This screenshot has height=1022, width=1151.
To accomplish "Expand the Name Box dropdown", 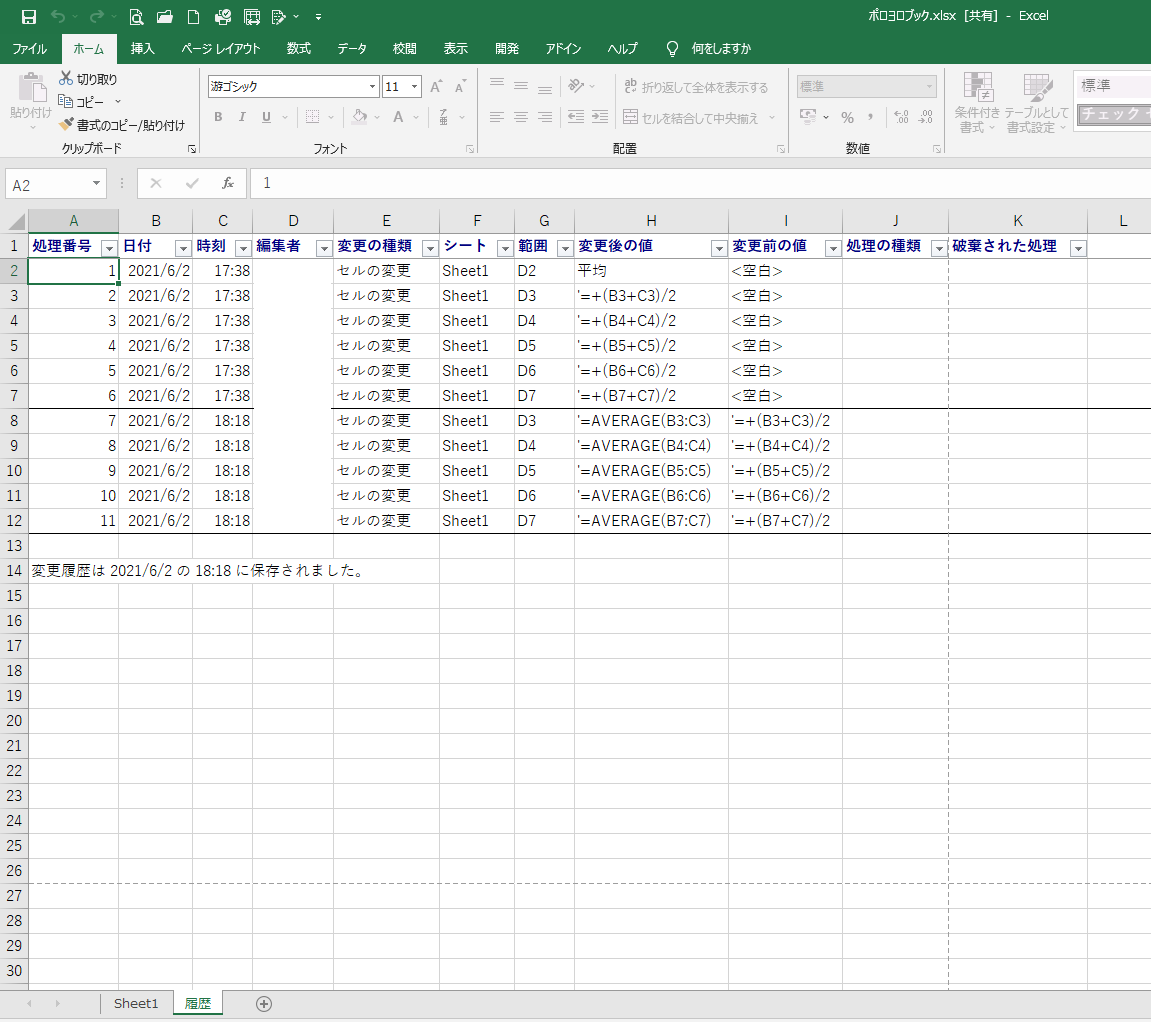I will 96,184.
